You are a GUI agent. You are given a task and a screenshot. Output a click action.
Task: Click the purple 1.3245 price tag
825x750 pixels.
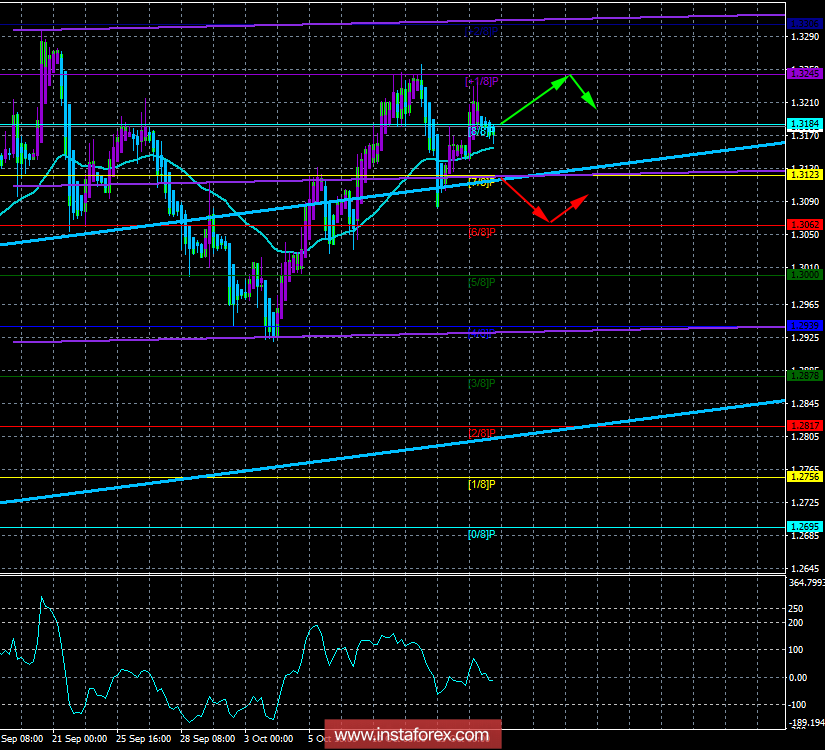click(804, 73)
